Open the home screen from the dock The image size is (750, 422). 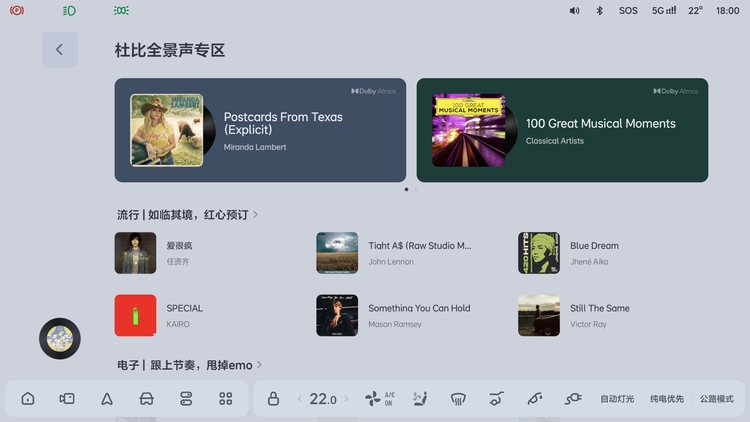(x=28, y=399)
